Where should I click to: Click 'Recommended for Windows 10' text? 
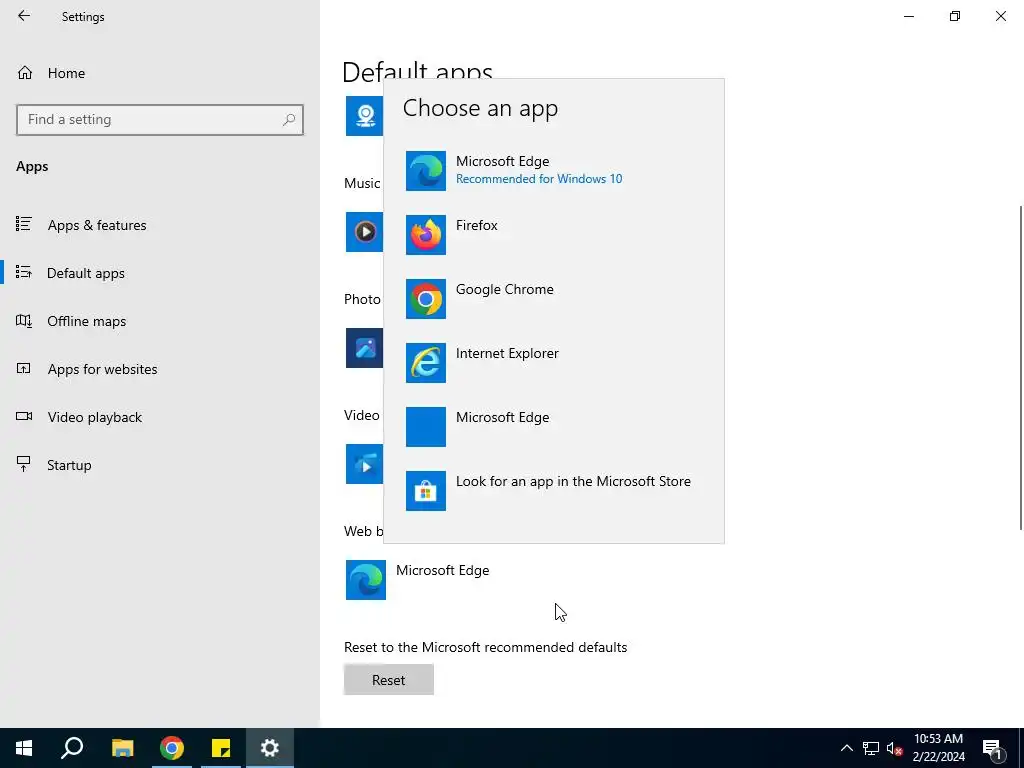[539, 179]
